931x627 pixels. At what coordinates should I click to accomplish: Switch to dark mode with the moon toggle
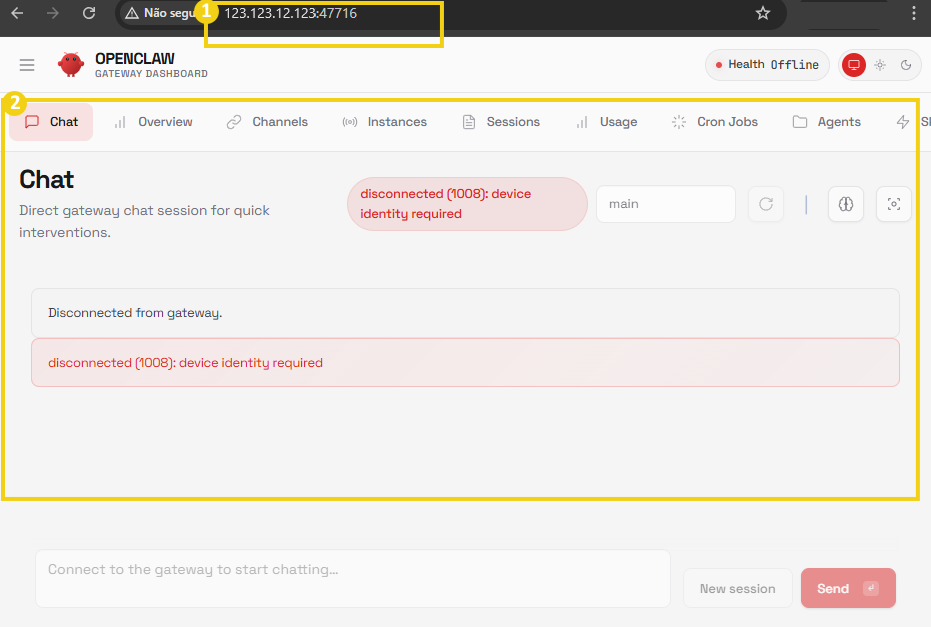click(906, 64)
